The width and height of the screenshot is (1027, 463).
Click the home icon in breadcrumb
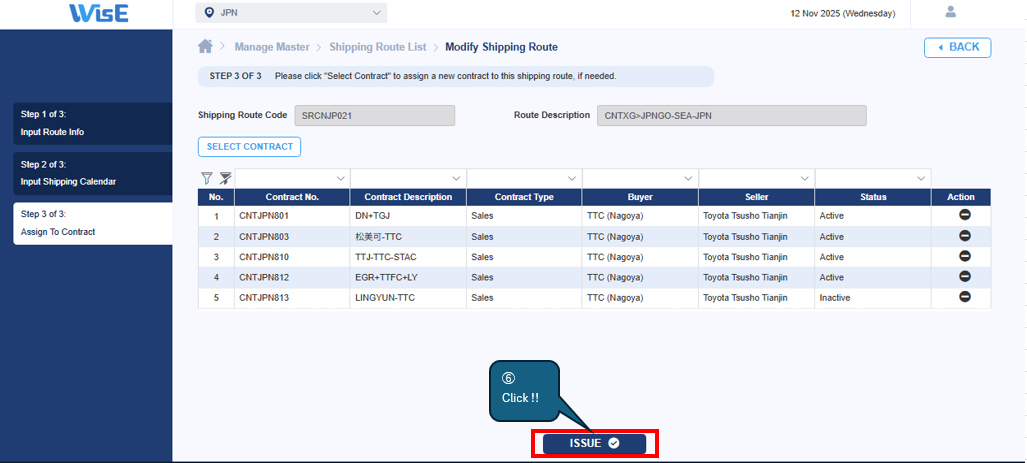[x=206, y=47]
